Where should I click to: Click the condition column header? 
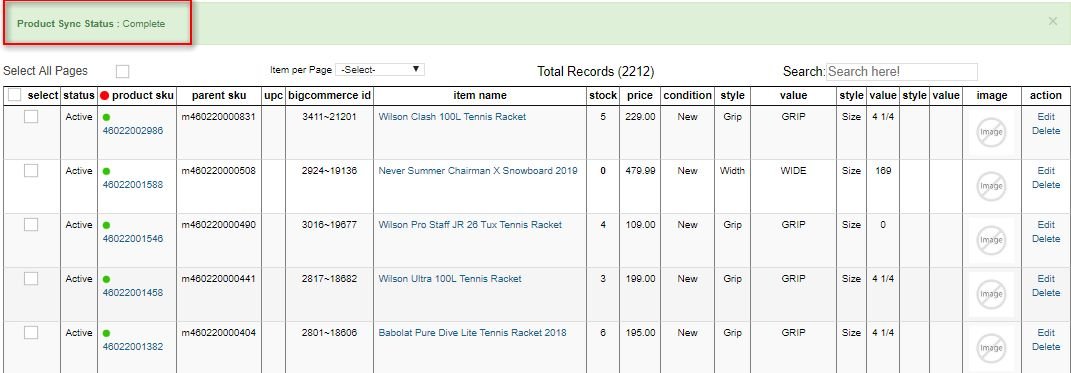[x=687, y=96]
